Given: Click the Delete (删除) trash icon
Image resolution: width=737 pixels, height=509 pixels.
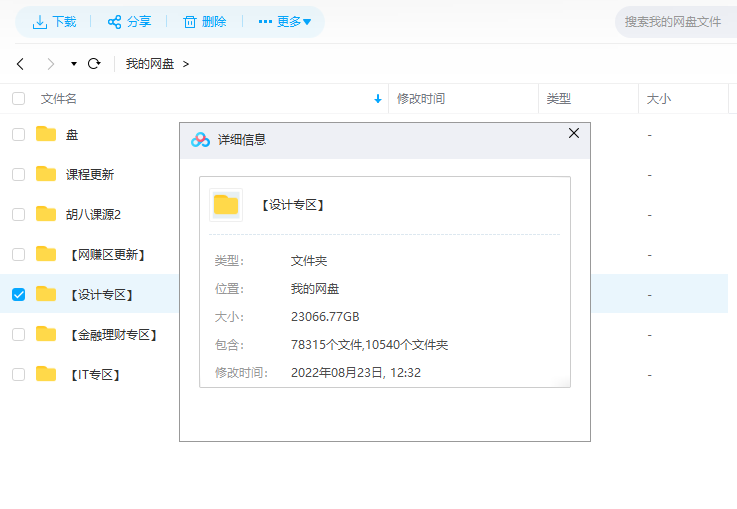Looking at the screenshot, I should click(x=189, y=21).
